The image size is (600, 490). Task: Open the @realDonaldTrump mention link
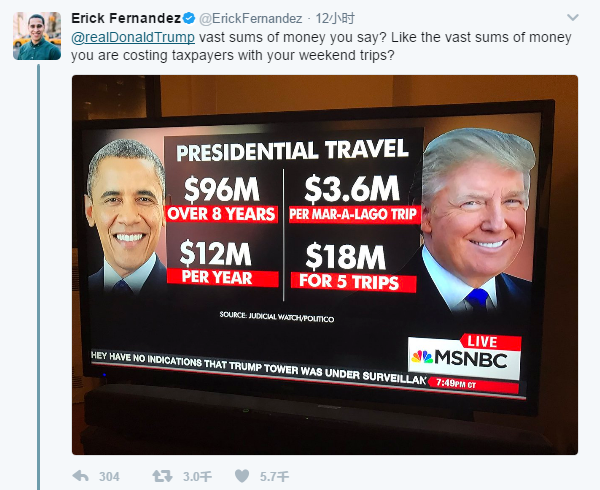tap(133, 37)
